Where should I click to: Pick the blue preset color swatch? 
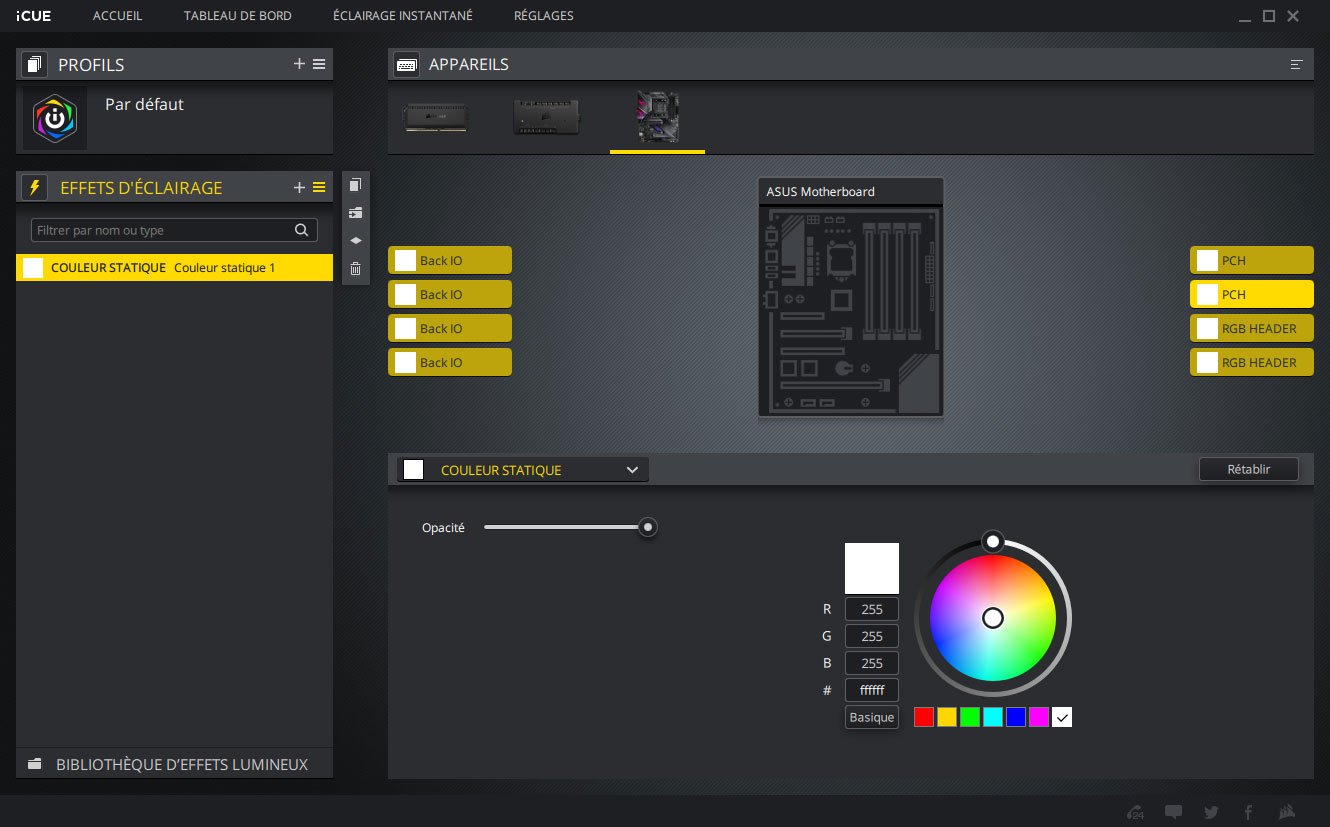[x=1016, y=717]
